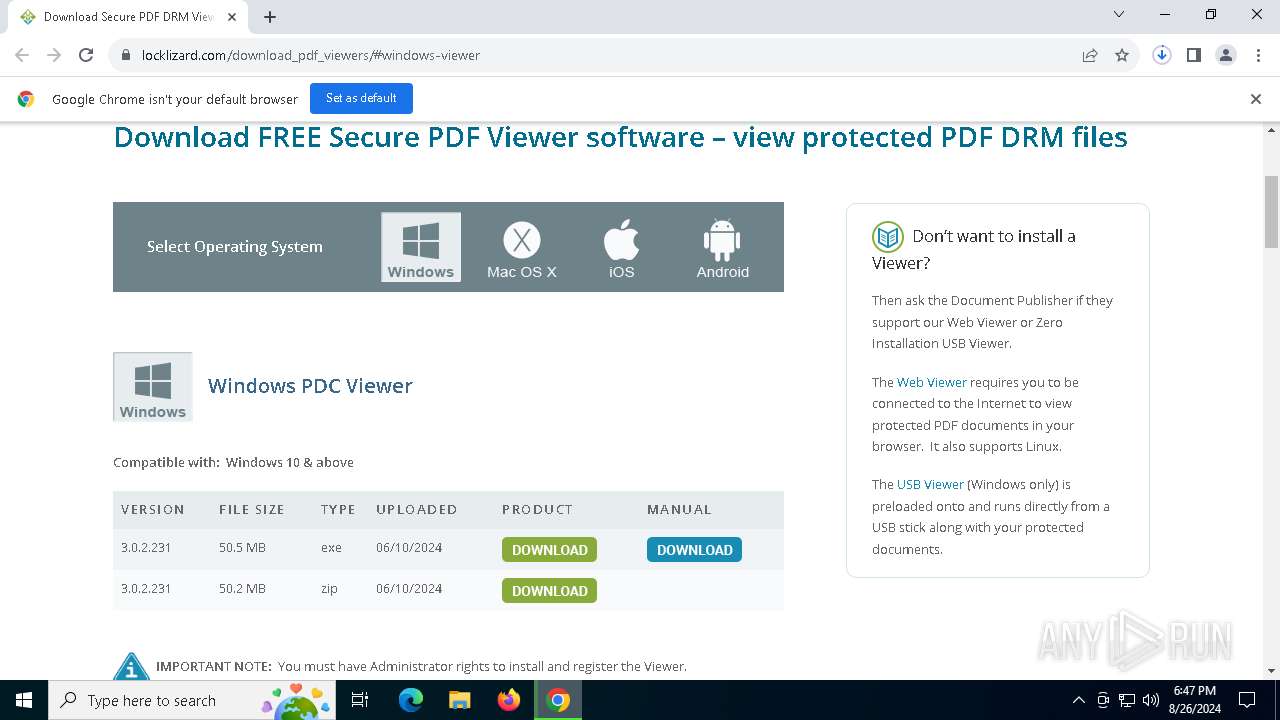
Task: Click the scrollbar down arrow
Action: click(1271, 671)
